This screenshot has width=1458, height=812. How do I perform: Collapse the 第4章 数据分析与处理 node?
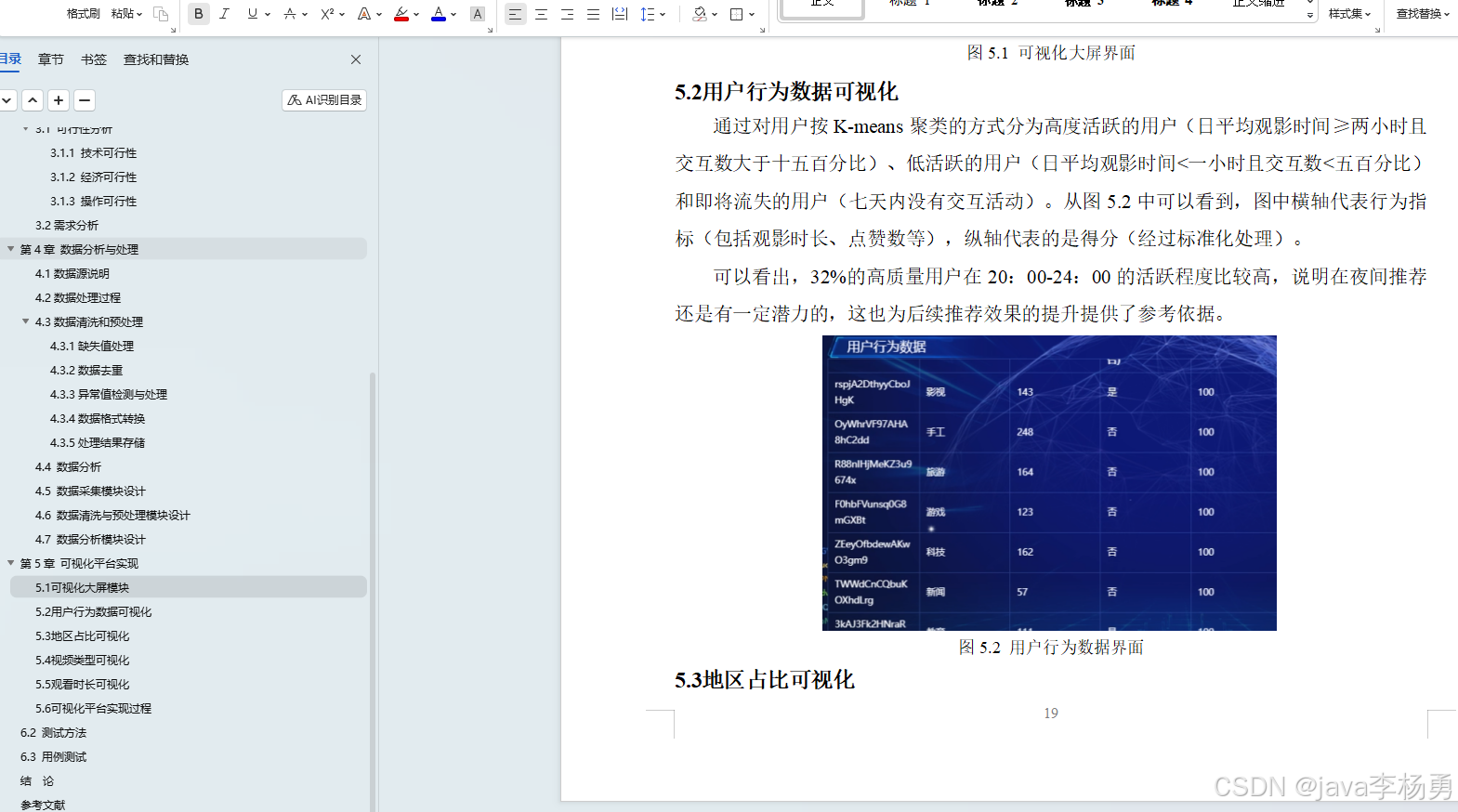(x=11, y=249)
